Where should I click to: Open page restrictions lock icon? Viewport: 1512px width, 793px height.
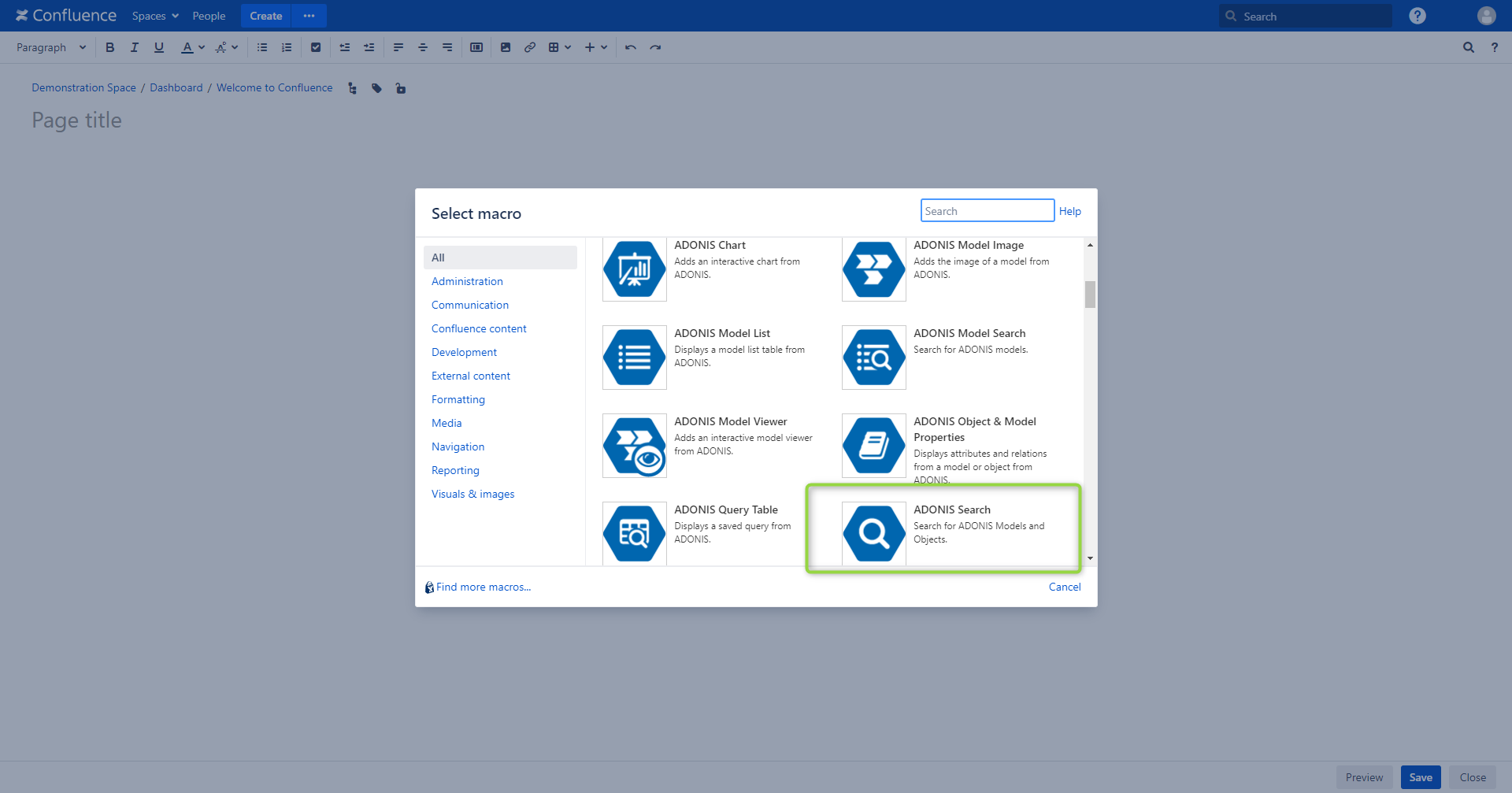[401, 88]
